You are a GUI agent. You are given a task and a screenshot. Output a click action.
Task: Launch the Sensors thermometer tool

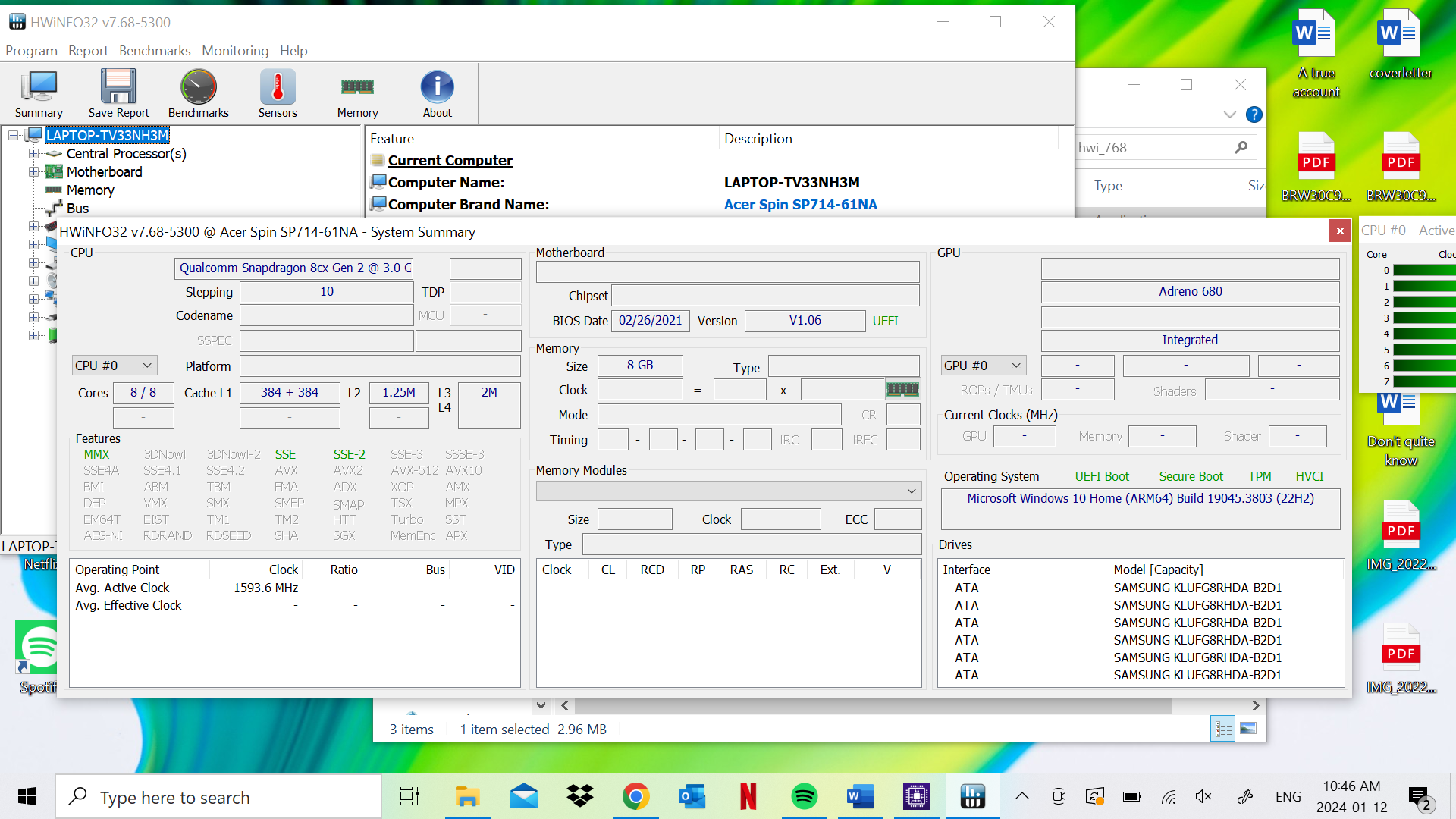point(278,93)
